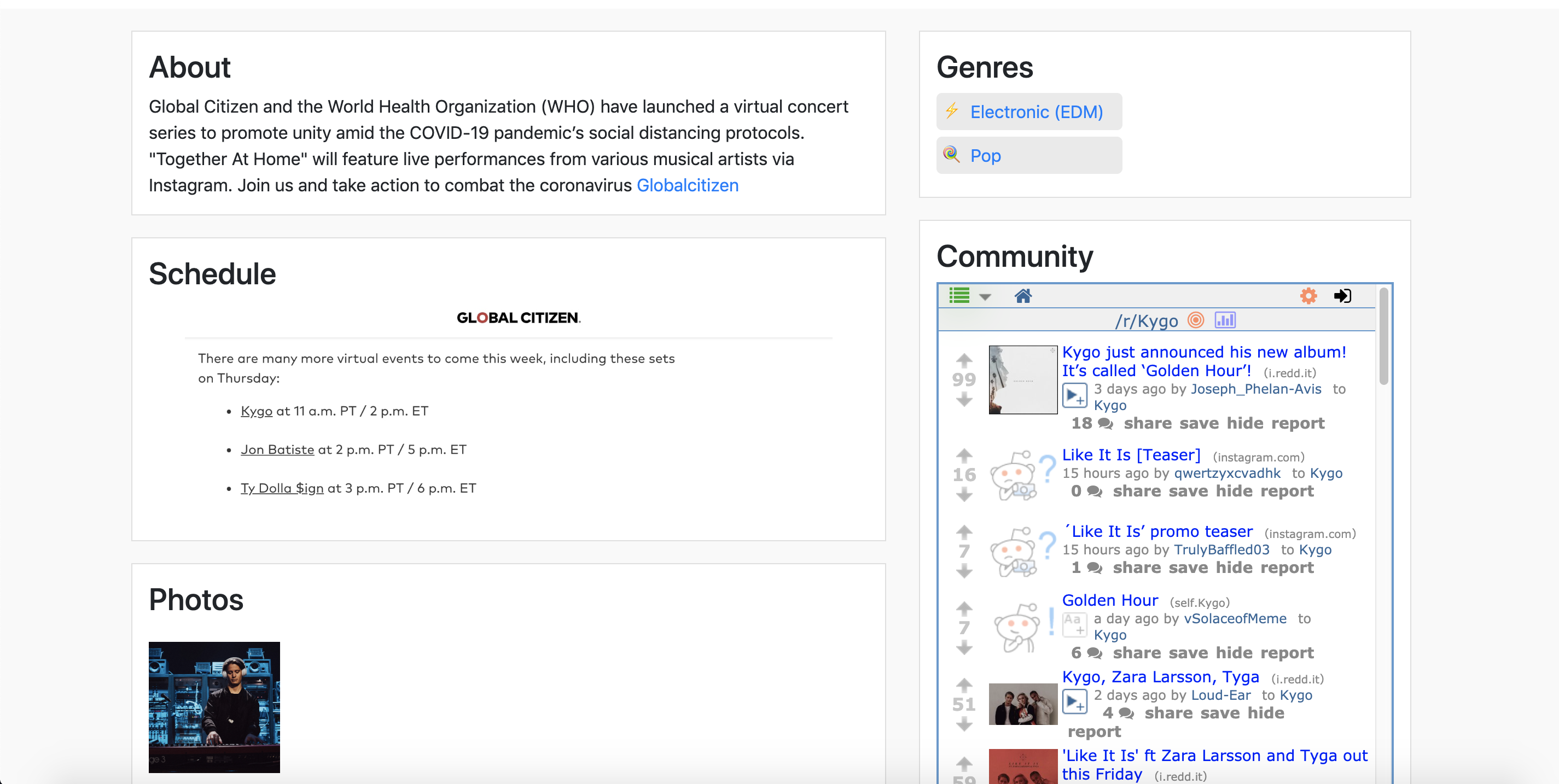The image size is (1559, 784).
Task: Click the login arrow icon
Action: [x=1342, y=296]
